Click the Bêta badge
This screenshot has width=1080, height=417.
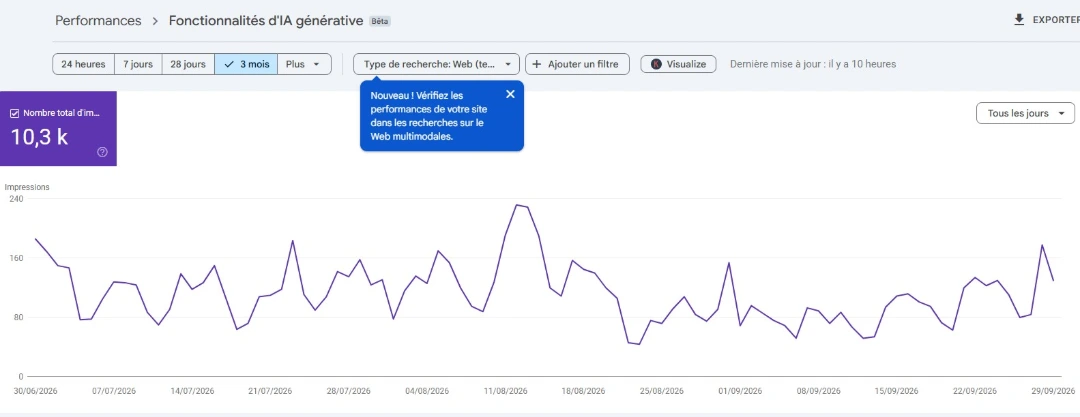click(380, 21)
